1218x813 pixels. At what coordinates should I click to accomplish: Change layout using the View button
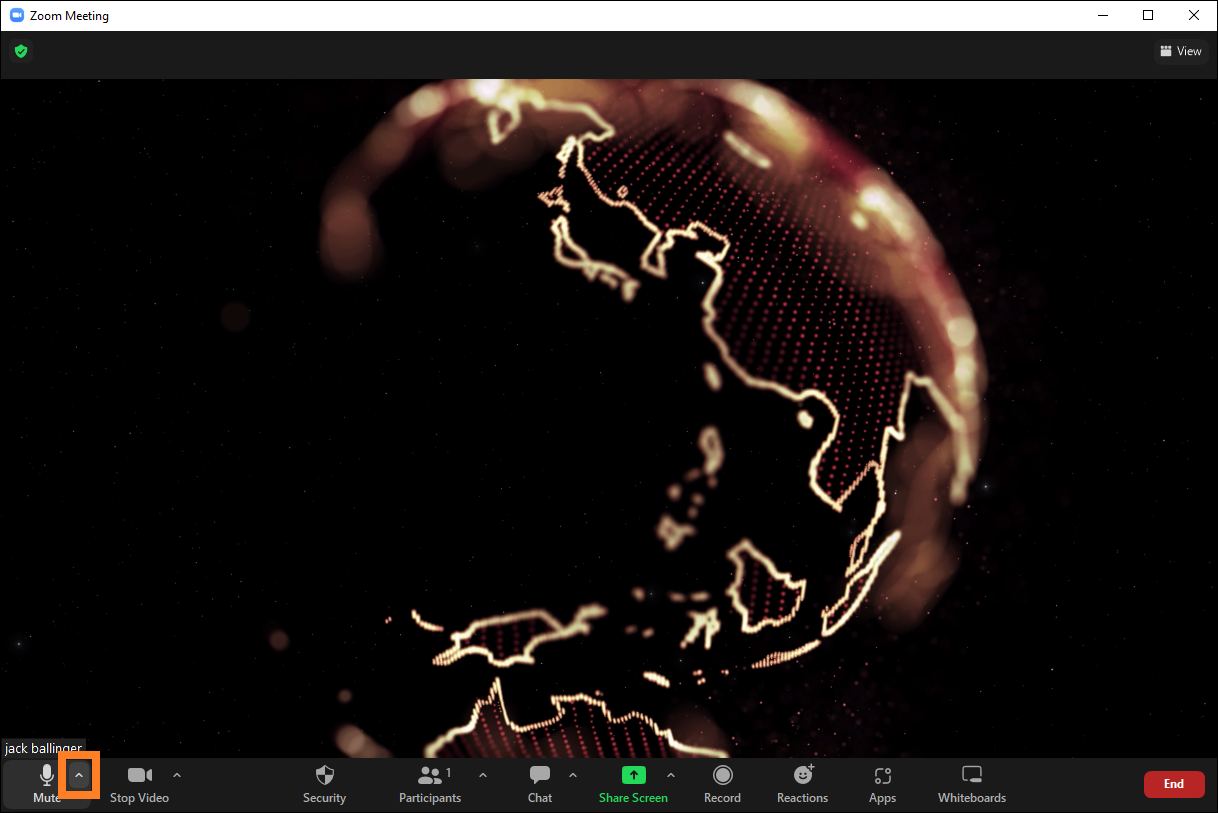click(x=1180, y=51)
